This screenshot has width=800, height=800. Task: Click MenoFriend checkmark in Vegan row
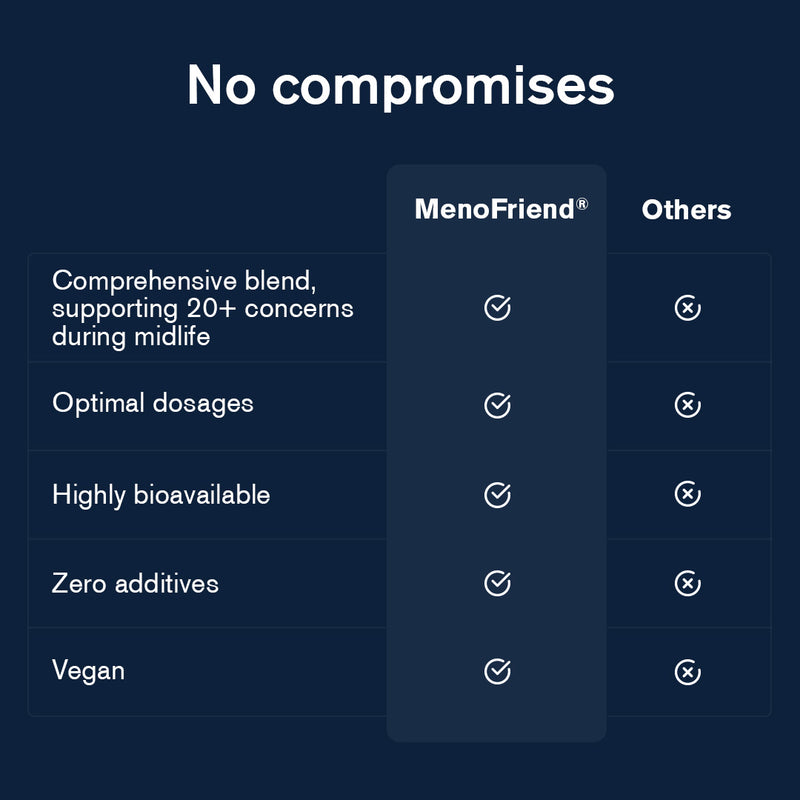point(497,672)
